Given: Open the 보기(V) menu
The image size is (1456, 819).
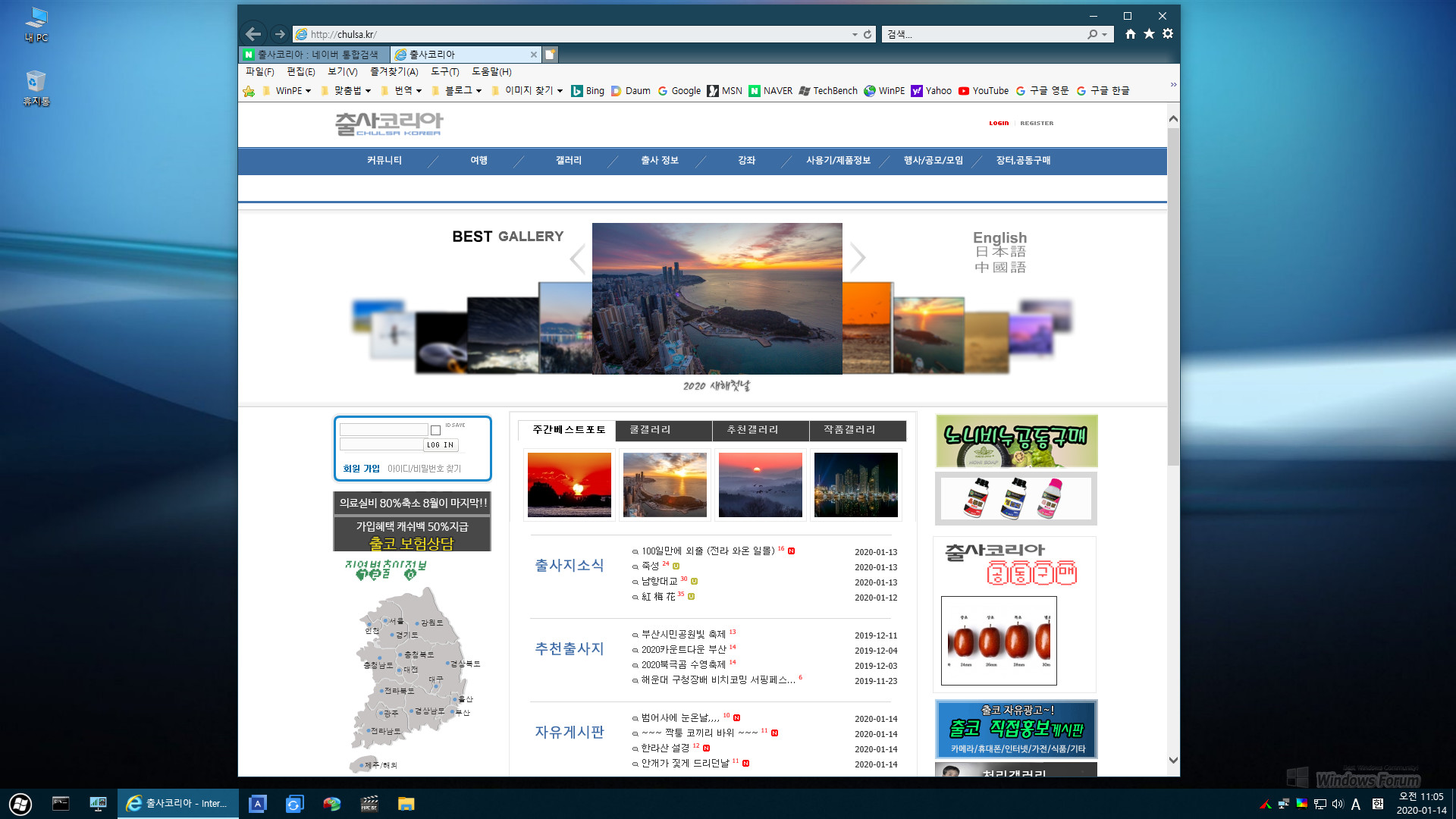Looking at the screenshot, I should (342, 72).
